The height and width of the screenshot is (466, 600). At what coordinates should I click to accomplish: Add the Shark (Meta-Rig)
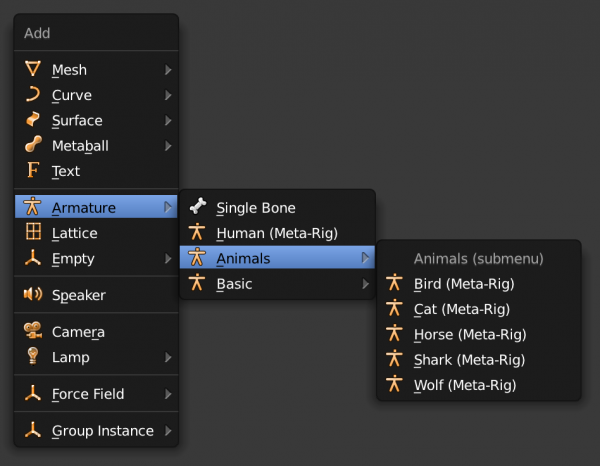(479, 360)
